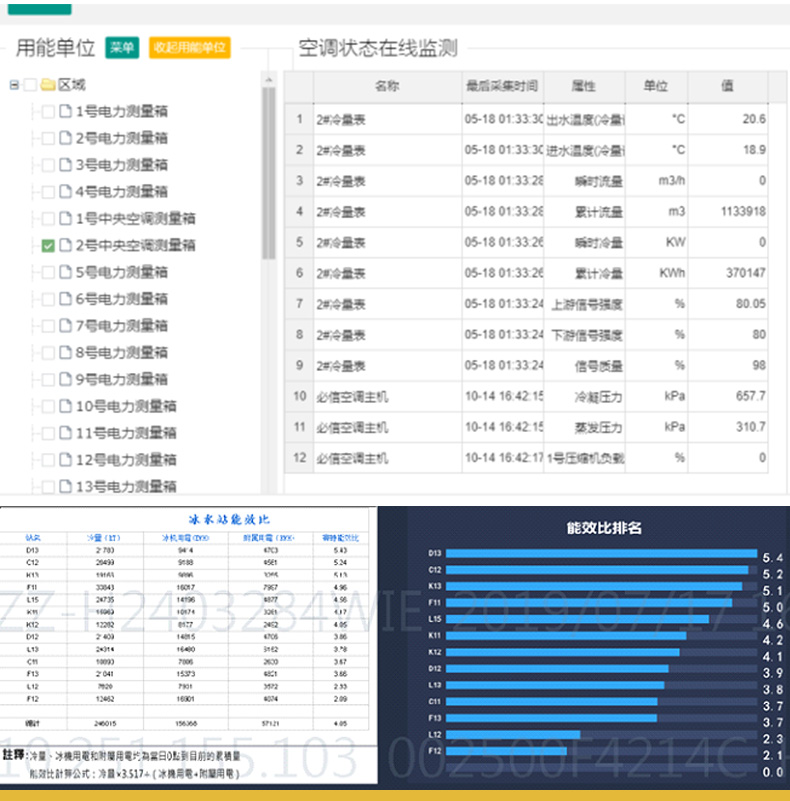This screenshot has height=801, width=790.
Task: Check the 1号电力测量箱 checkbox
Action: click(48, 111)
